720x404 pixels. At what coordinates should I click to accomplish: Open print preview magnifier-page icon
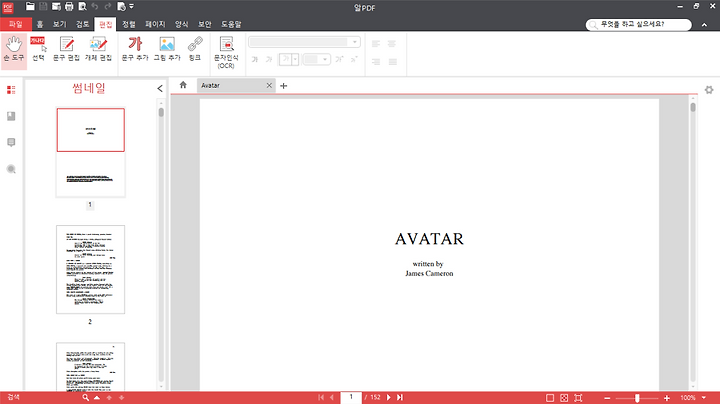coord(82,6)
